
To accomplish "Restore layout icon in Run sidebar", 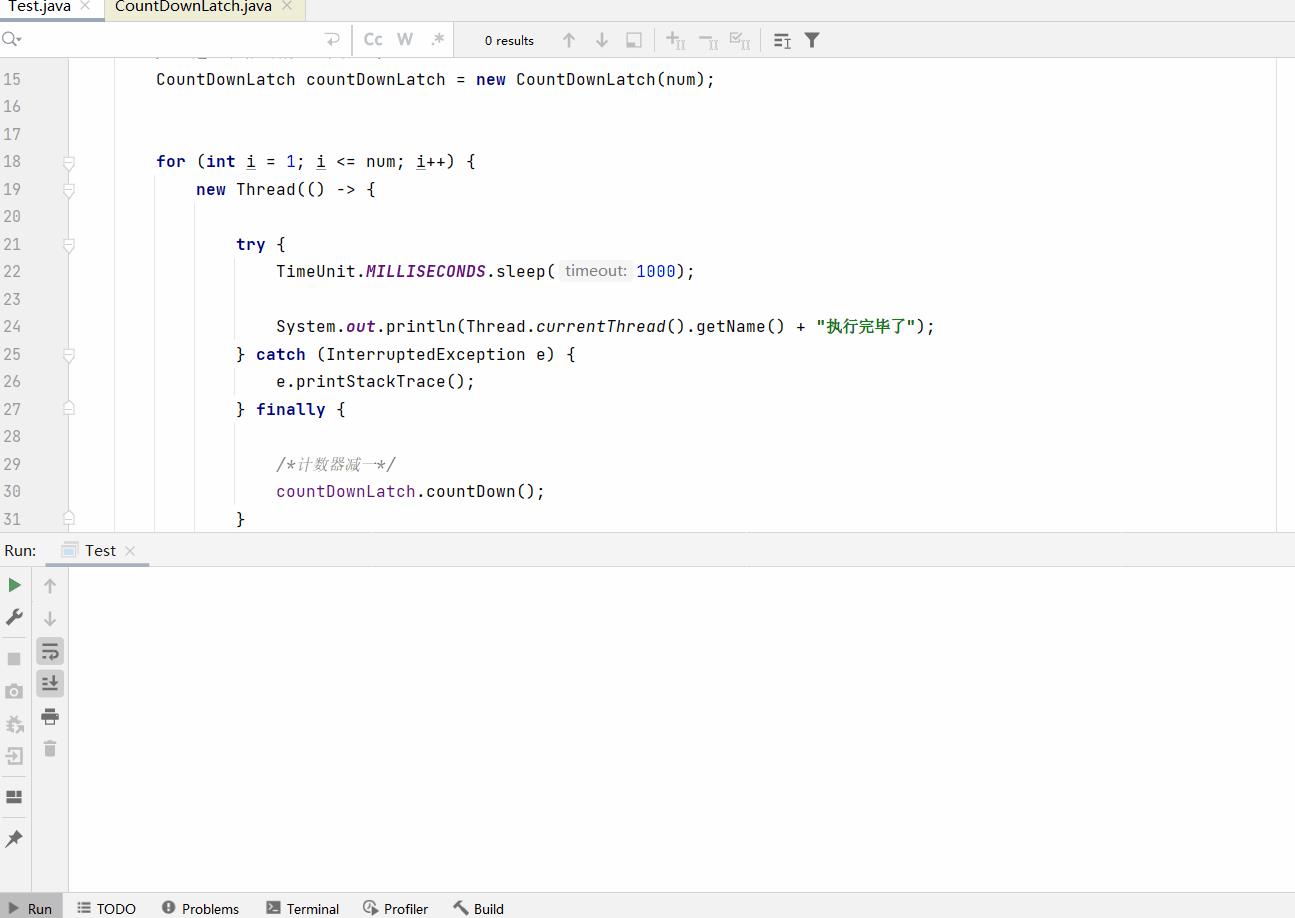I will [14, 797].
